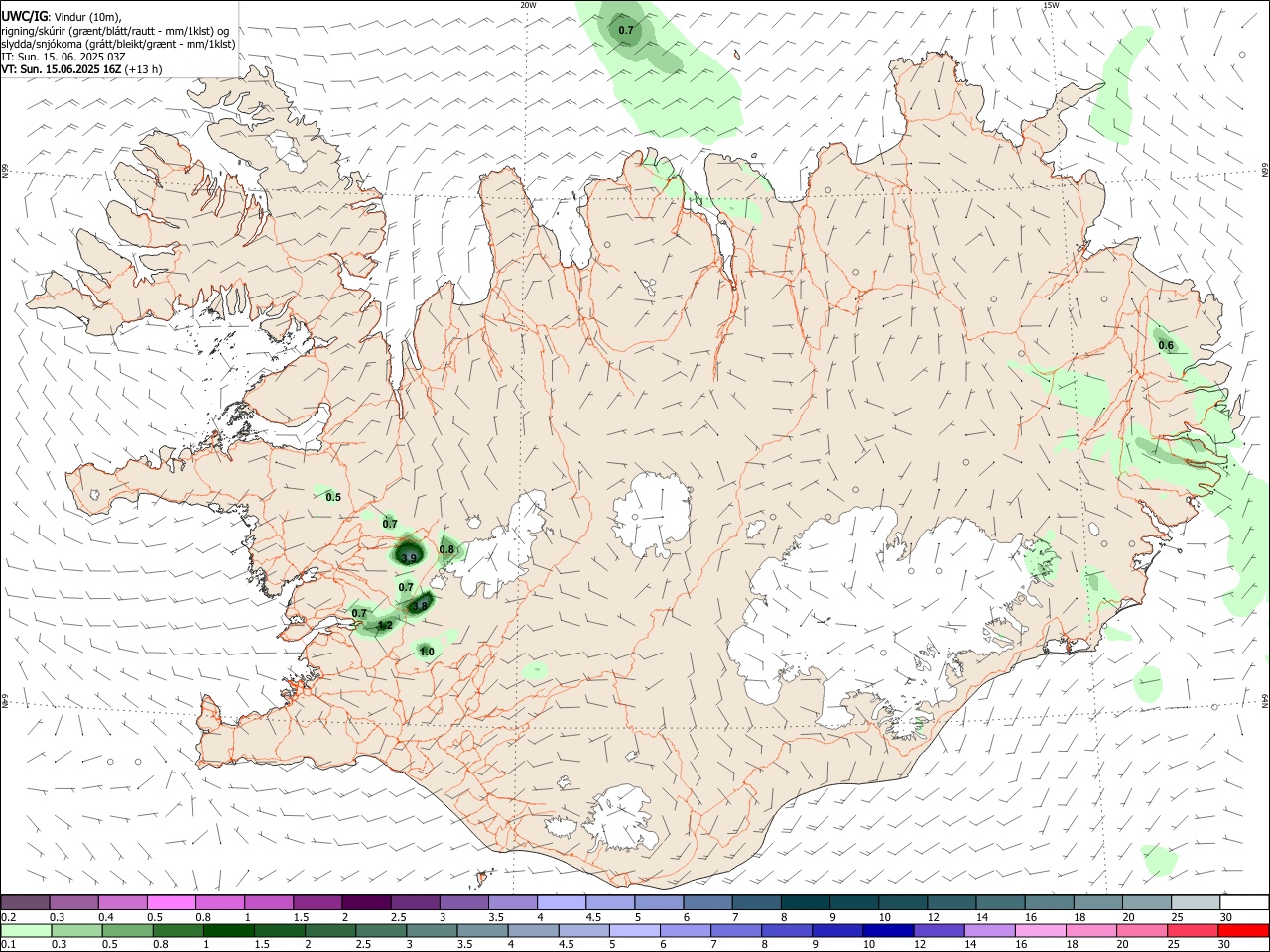Screen dimensions: 1270x952
Task: Select the deep blue 10 mm rain swatch
Action: pyautogui.click(x=888, y=931)
